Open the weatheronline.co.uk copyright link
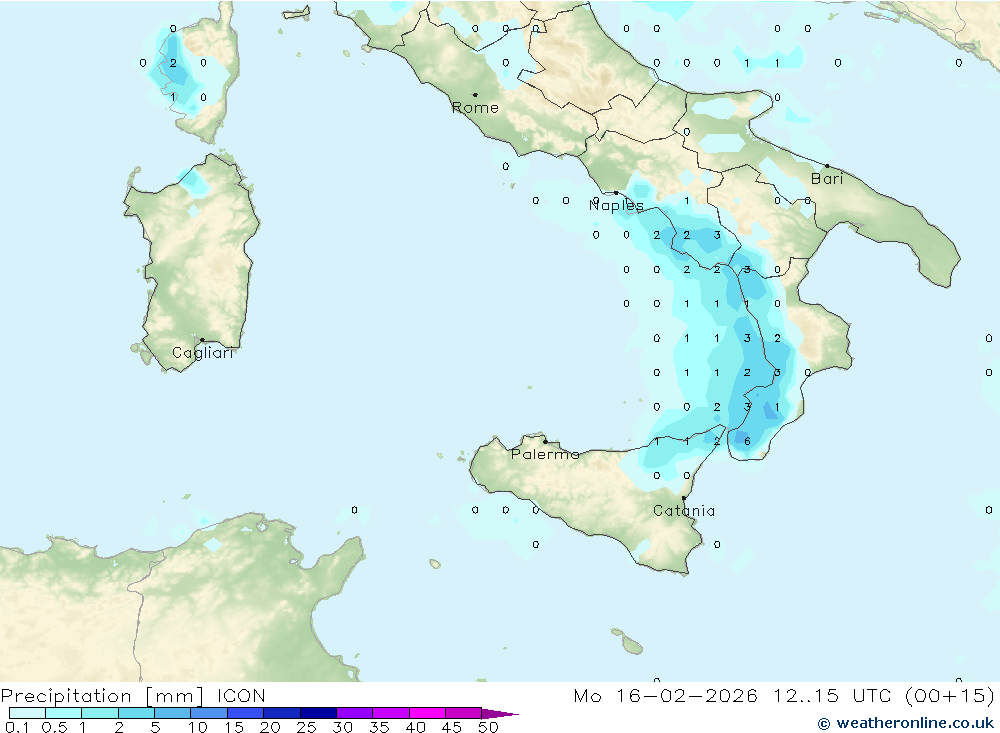Image resolution: width=1000 pixels, height=733 pixels. [906, 723]
